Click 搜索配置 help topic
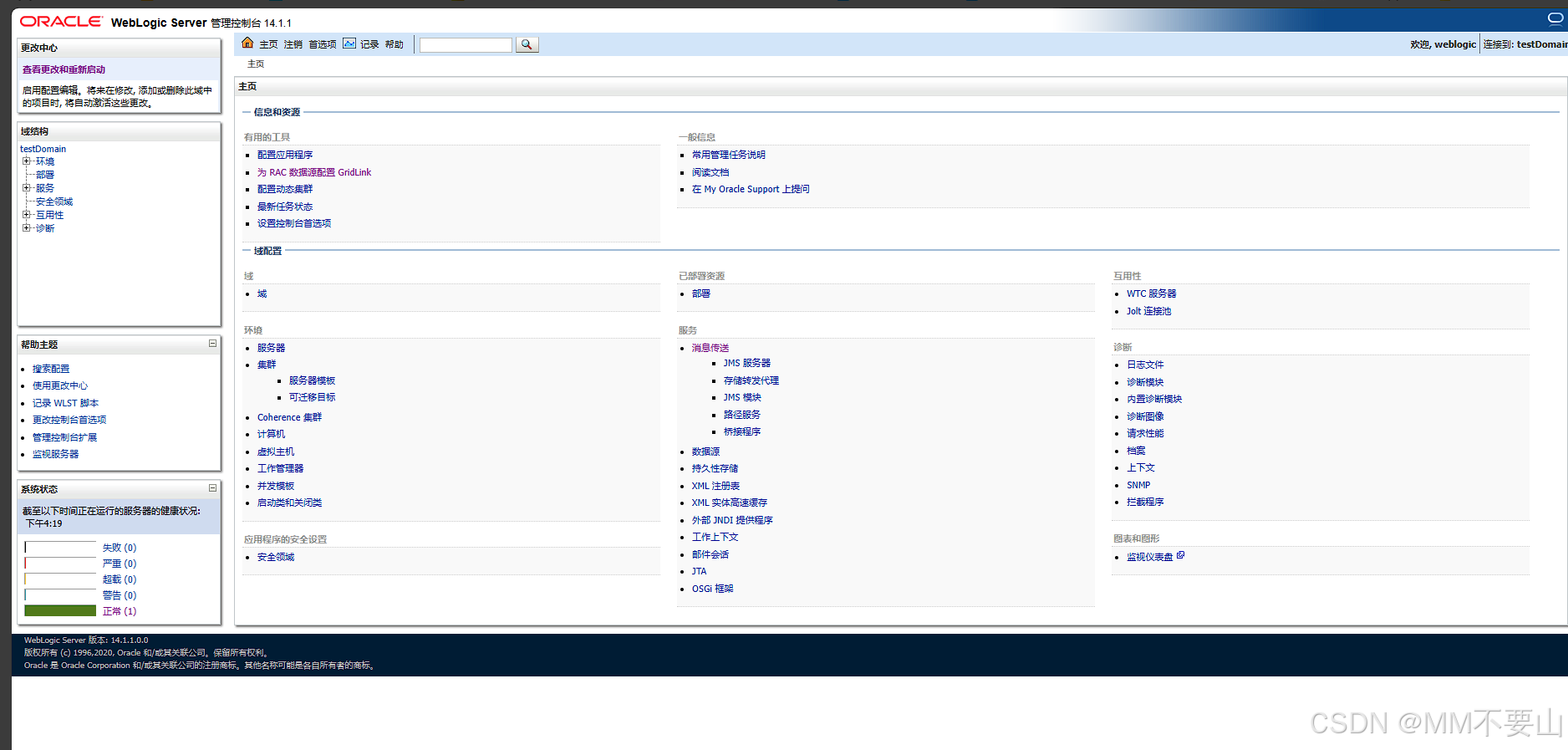 pyautogui.click(x=51, y=369)
